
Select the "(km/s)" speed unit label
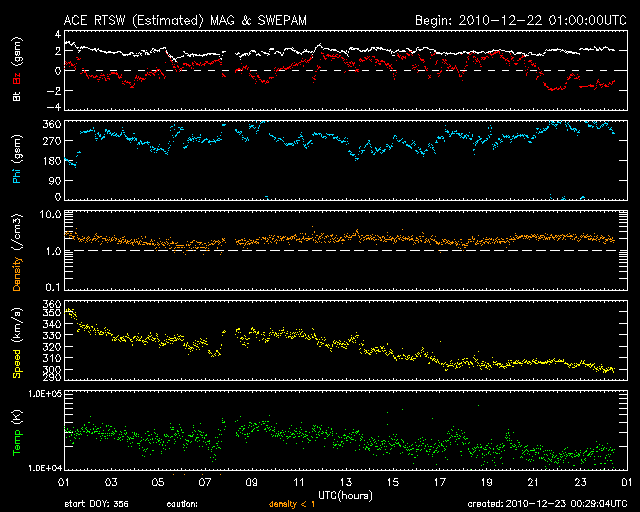pyautogui.click(x=17, y=326)
